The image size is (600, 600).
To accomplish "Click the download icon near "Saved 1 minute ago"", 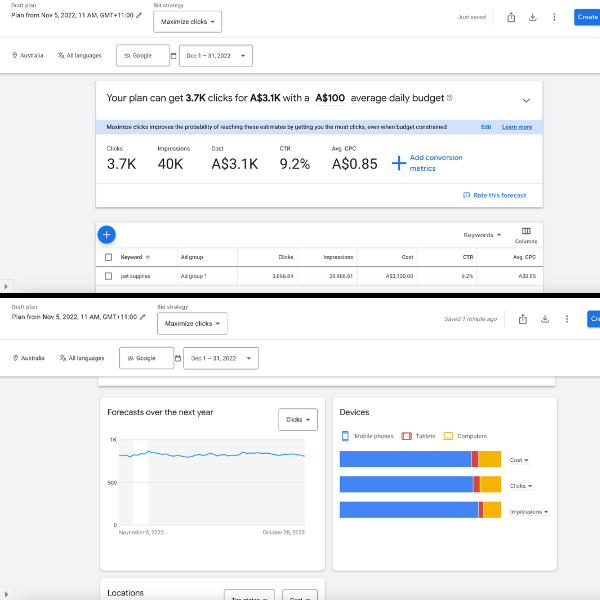I will 545,319.
